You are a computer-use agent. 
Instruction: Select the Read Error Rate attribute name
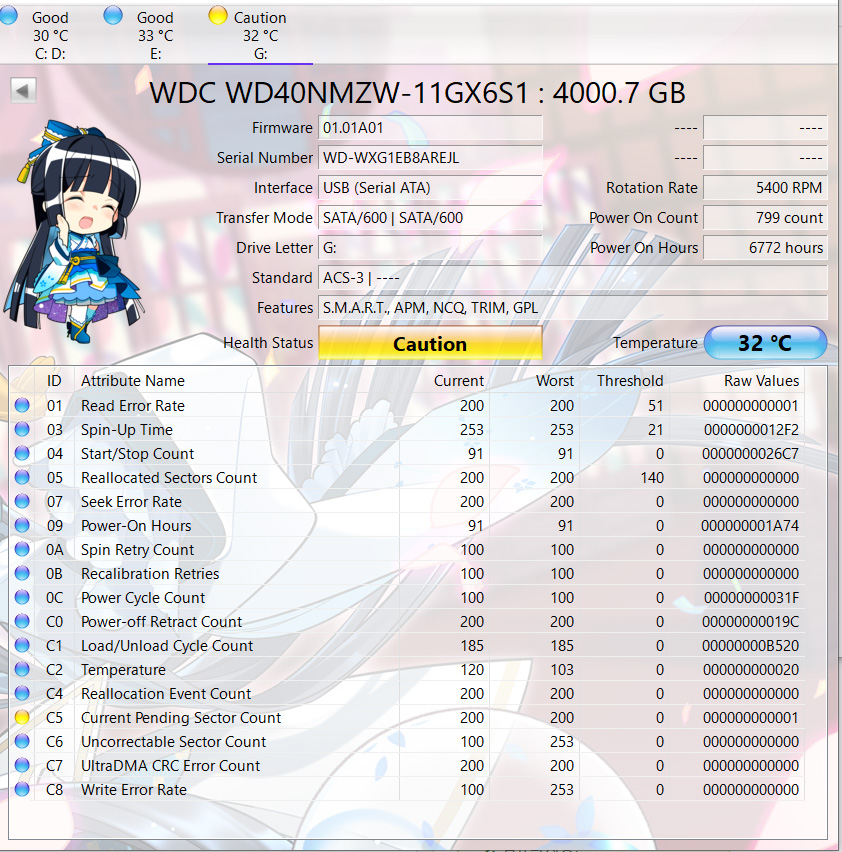[x=133, y=406]
